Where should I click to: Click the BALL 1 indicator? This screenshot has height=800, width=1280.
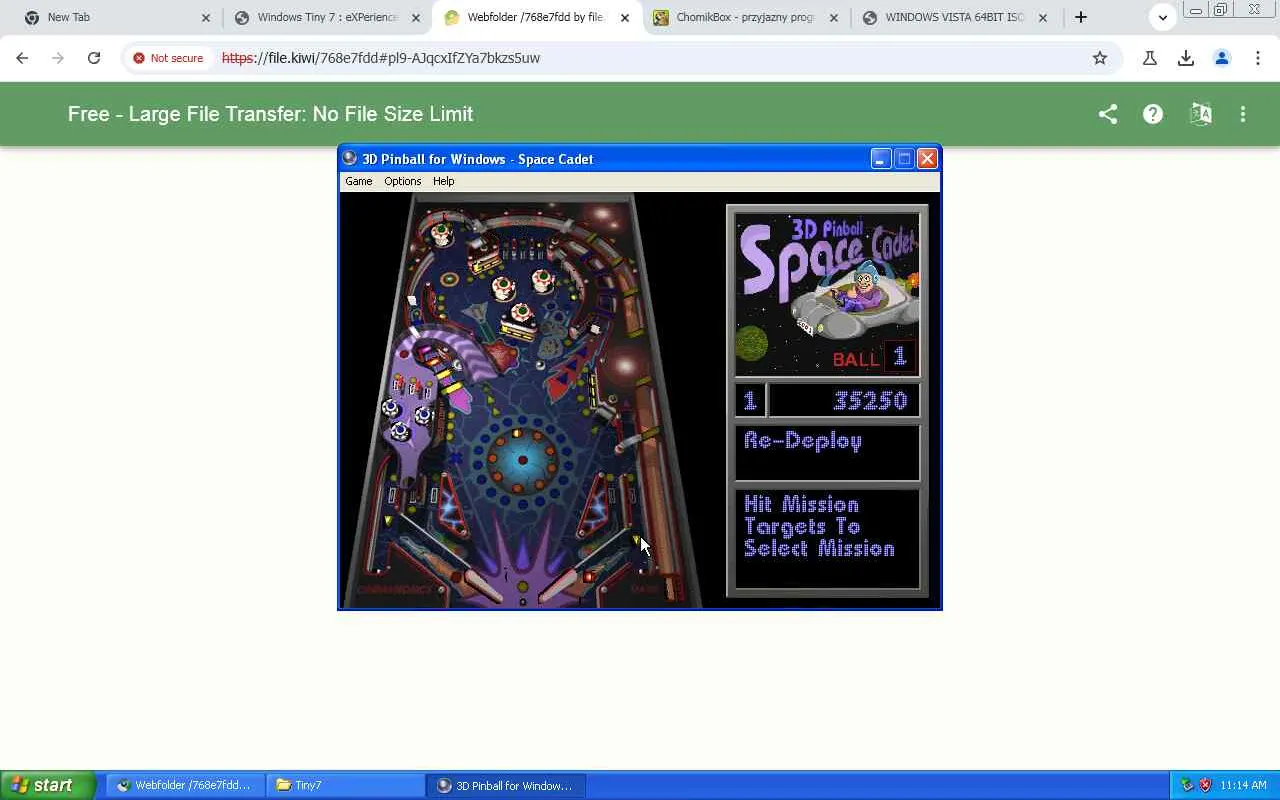(x=872, y=358)
